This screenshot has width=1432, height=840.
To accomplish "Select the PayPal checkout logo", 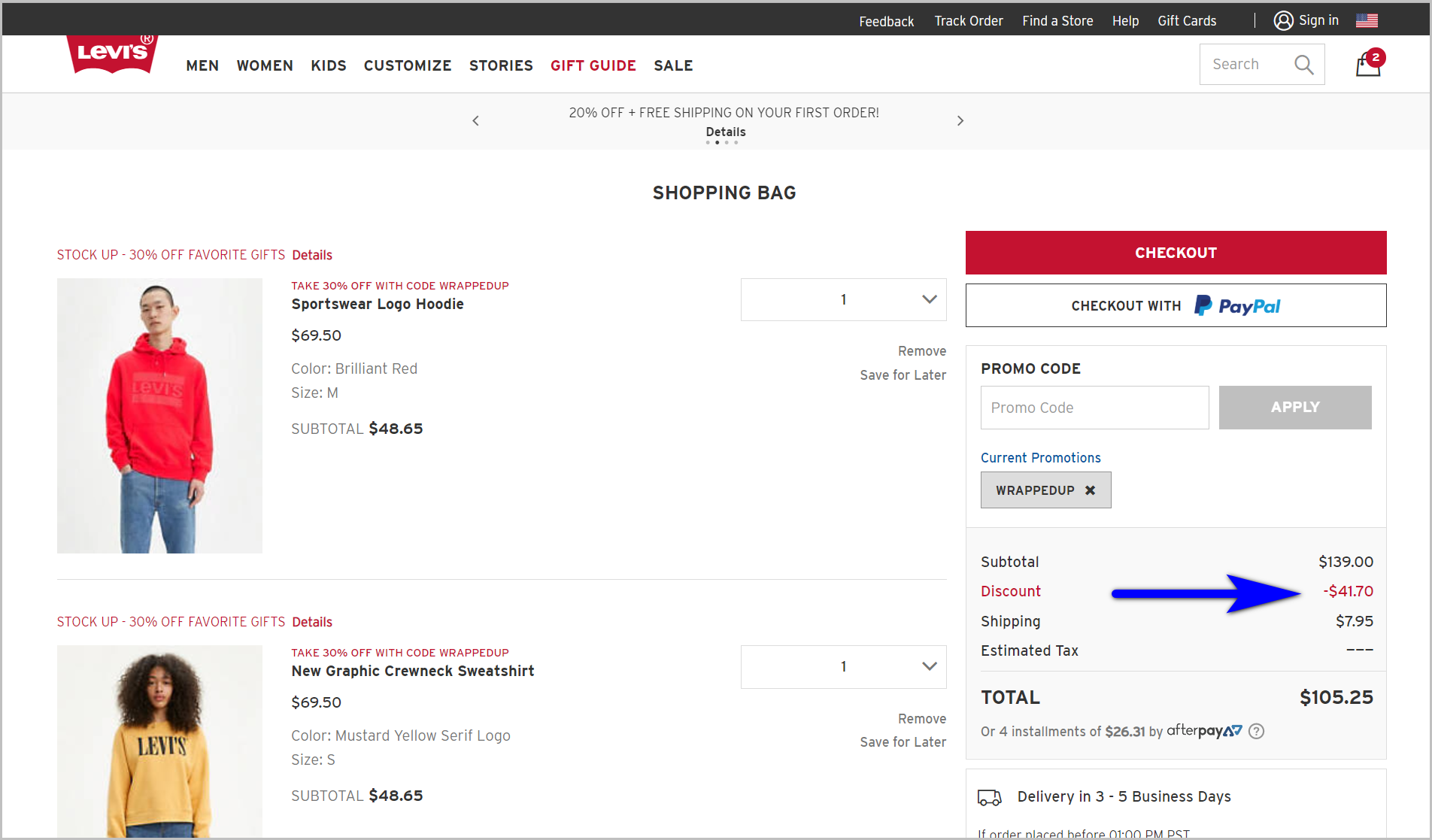I will 1236,305.
